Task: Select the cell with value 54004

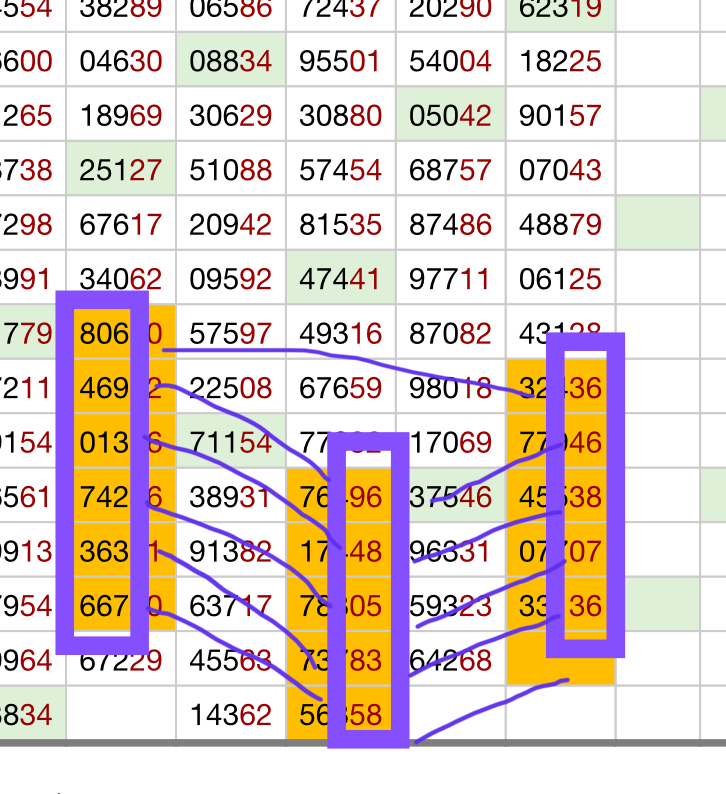Action: click(451, 62)
